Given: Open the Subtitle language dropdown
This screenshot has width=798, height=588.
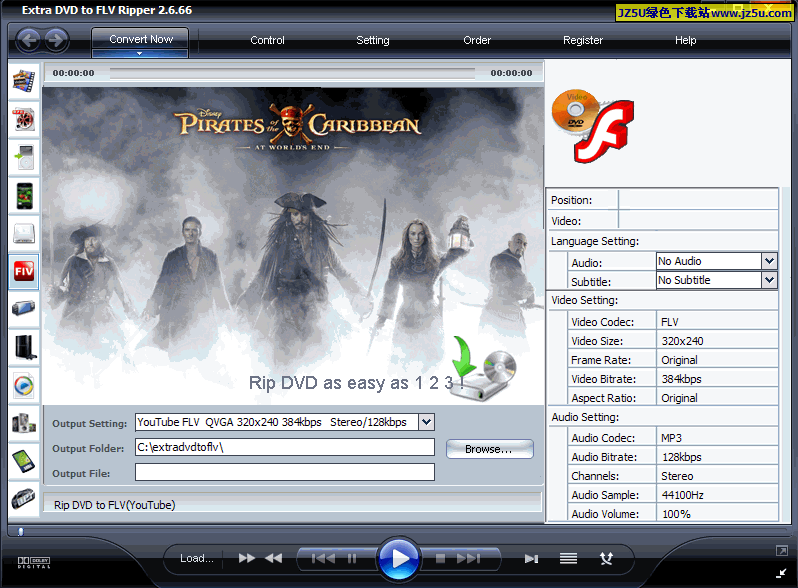Looking at the screenshot, I should [x=769, y=280].
